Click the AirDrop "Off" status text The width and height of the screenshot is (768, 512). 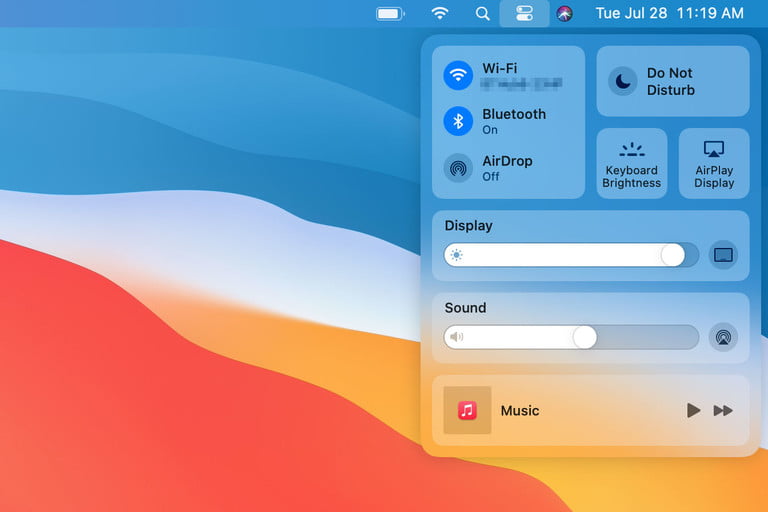491,176
